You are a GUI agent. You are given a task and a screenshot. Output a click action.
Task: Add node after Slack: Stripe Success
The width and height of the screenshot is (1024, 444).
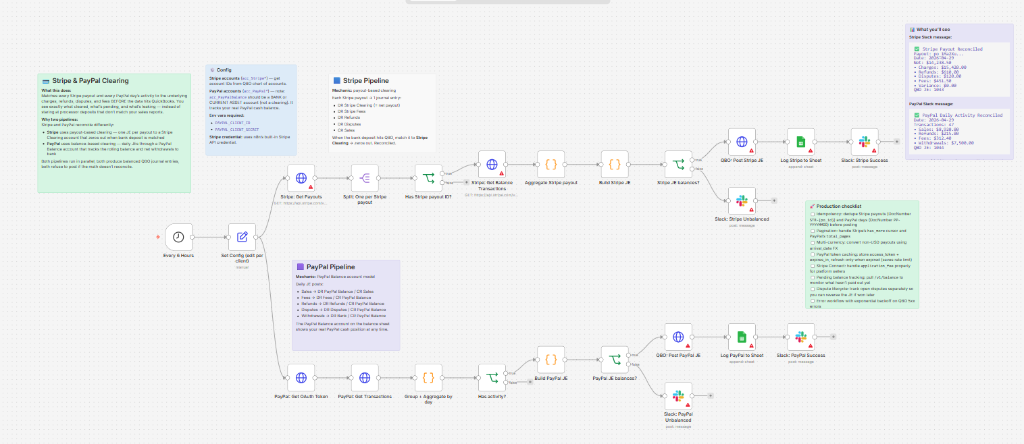[897, 141]
